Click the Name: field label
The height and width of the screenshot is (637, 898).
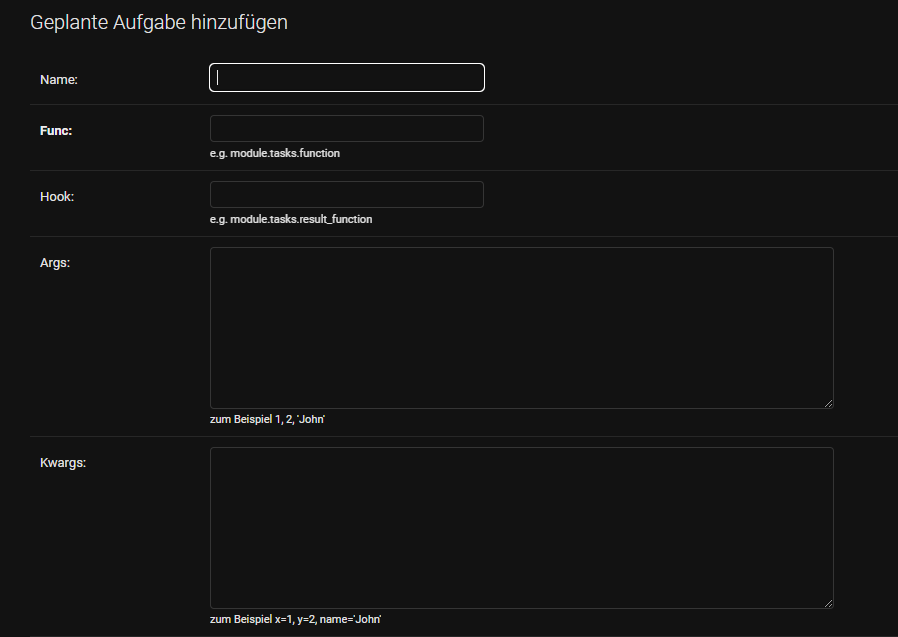point(59,79)
